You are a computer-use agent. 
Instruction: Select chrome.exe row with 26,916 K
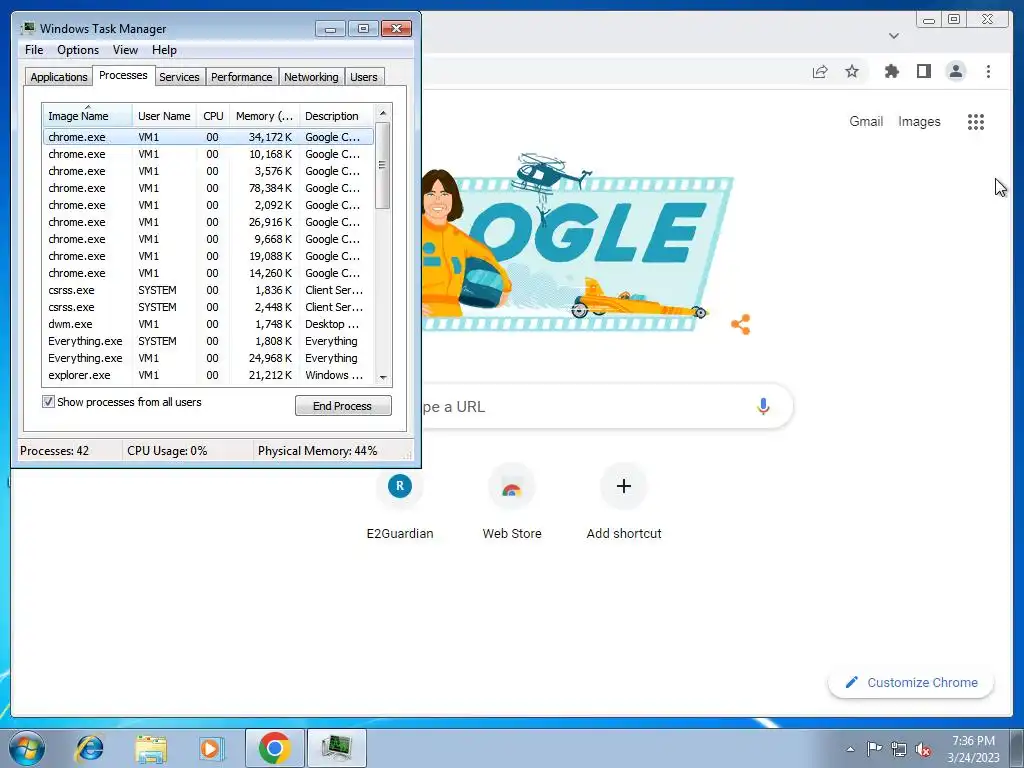(x=208, y=222)
